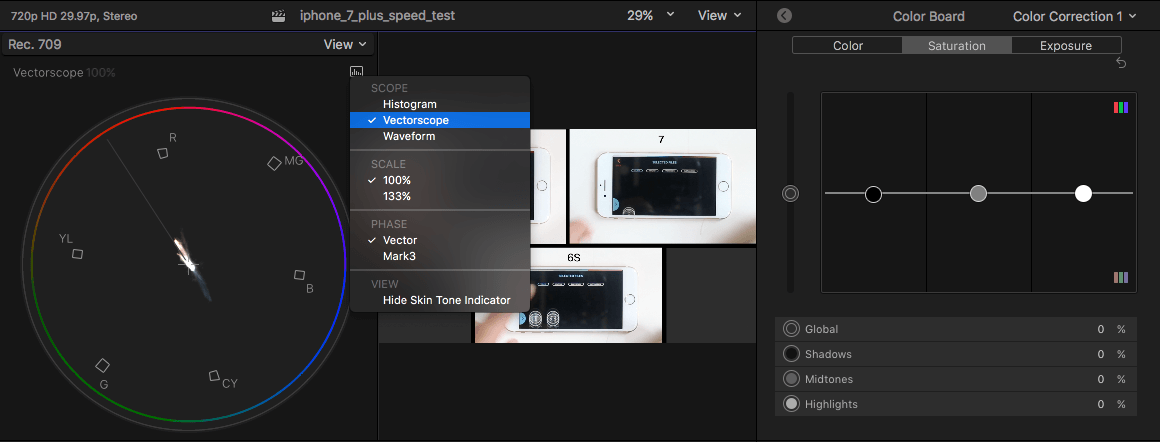This screenshot has width=1160, height=442.
Task: Switch to the Exposure tab
Action: pyautogui.click(x=1066, y=45)
